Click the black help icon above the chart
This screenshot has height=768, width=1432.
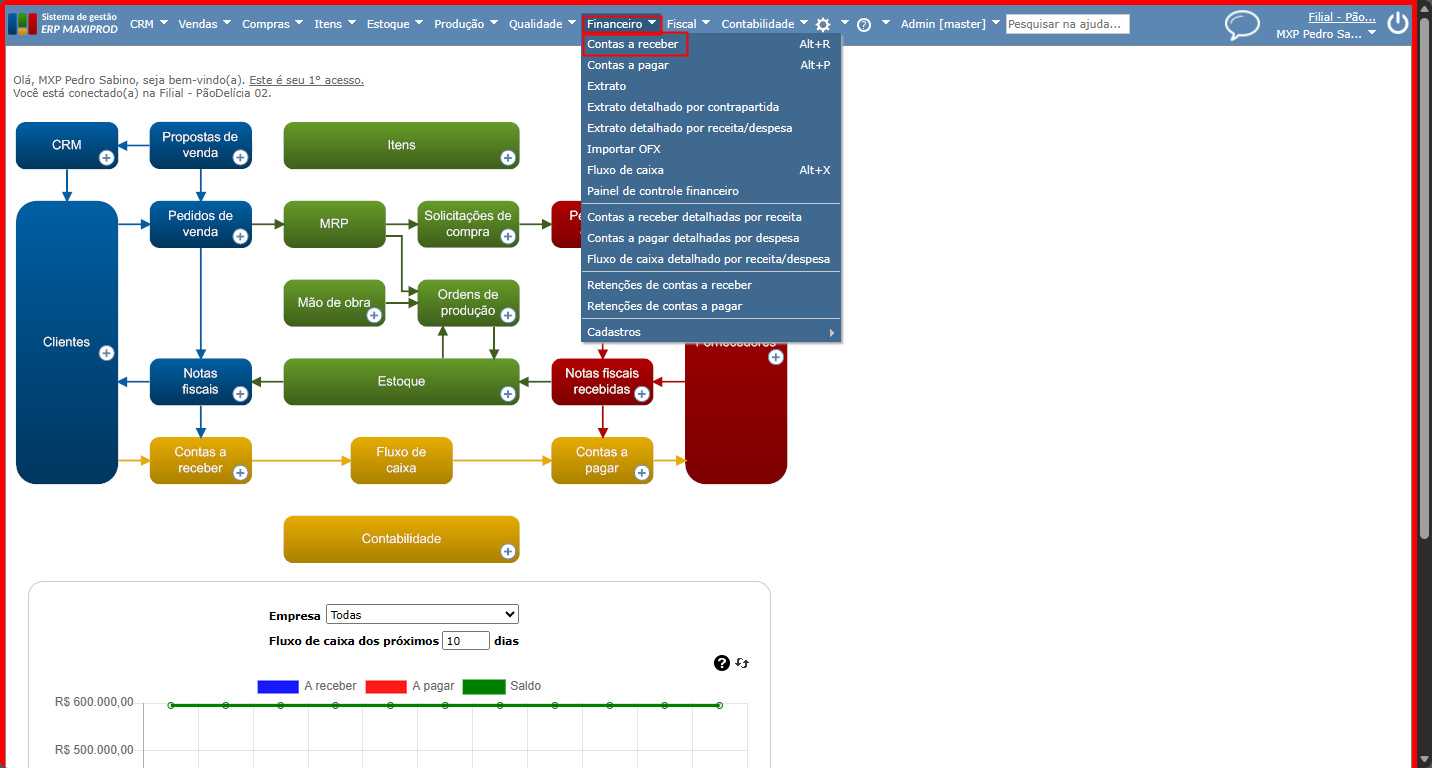722,663
